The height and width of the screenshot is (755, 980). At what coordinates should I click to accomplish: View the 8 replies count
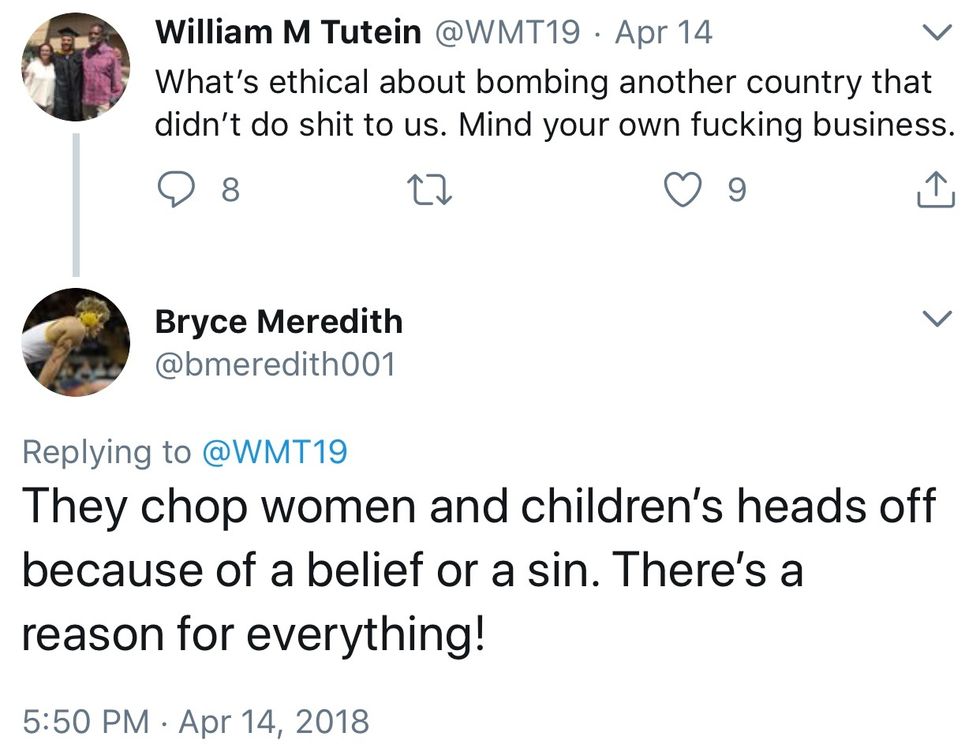pos(230,189)
